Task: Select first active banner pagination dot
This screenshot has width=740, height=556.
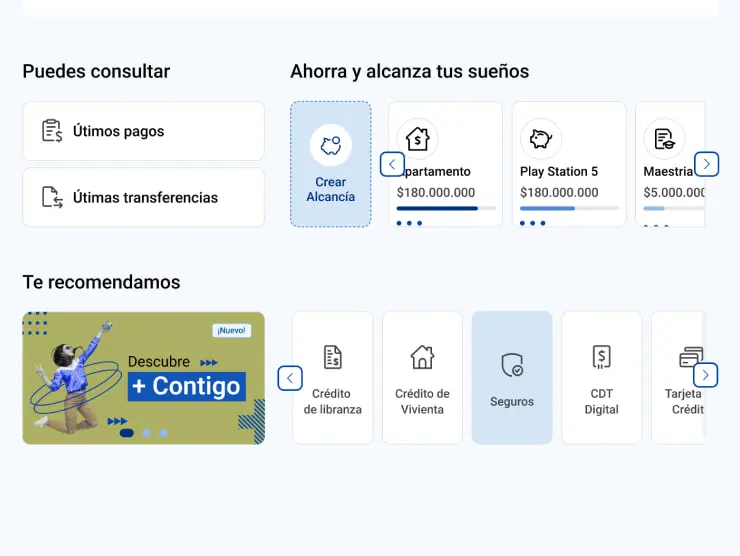Action: tap(127, 433)
